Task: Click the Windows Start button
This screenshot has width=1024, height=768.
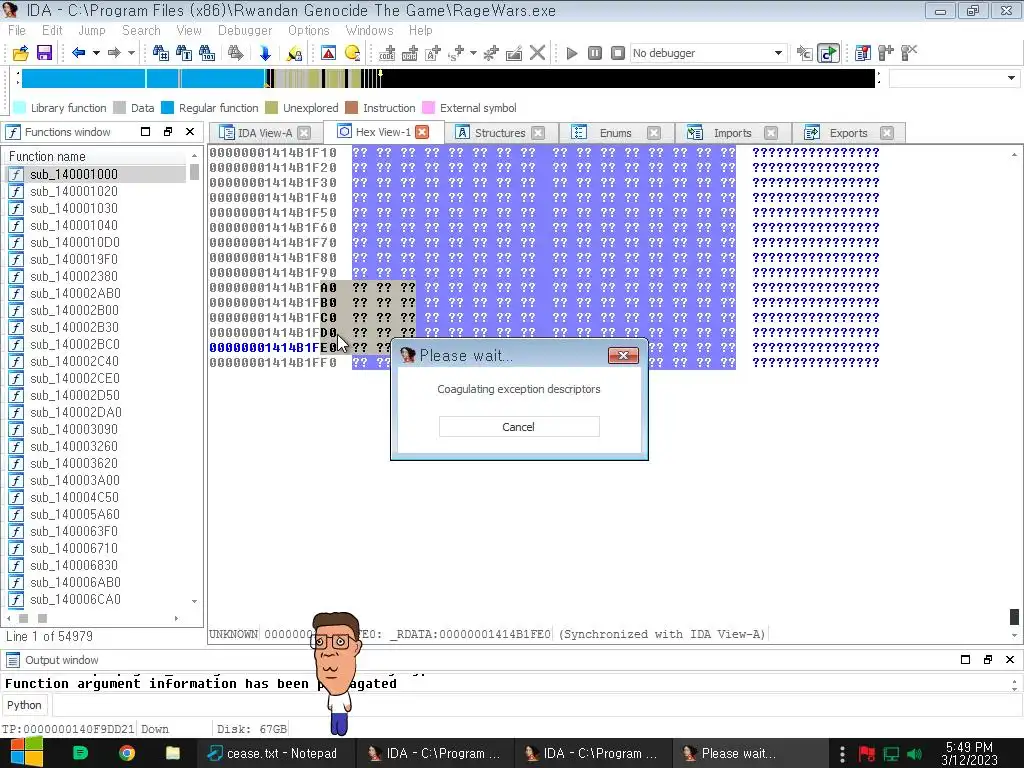Action: point(26,753)
